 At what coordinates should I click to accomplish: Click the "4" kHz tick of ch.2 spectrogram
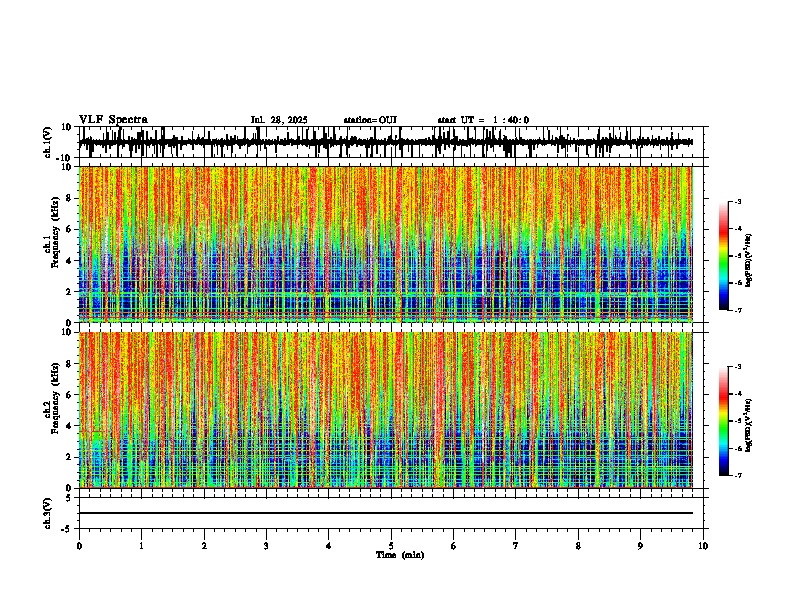[69, 426]
